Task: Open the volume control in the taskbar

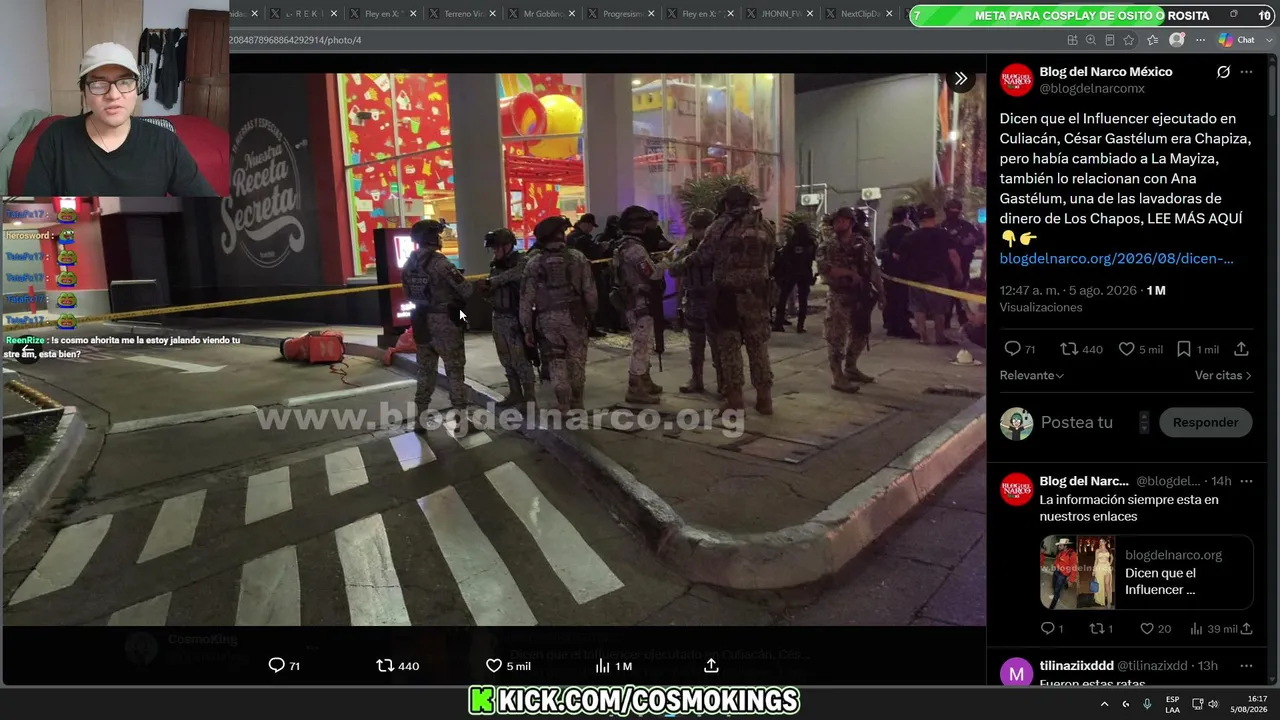Action: click(x=1212, y=704)
